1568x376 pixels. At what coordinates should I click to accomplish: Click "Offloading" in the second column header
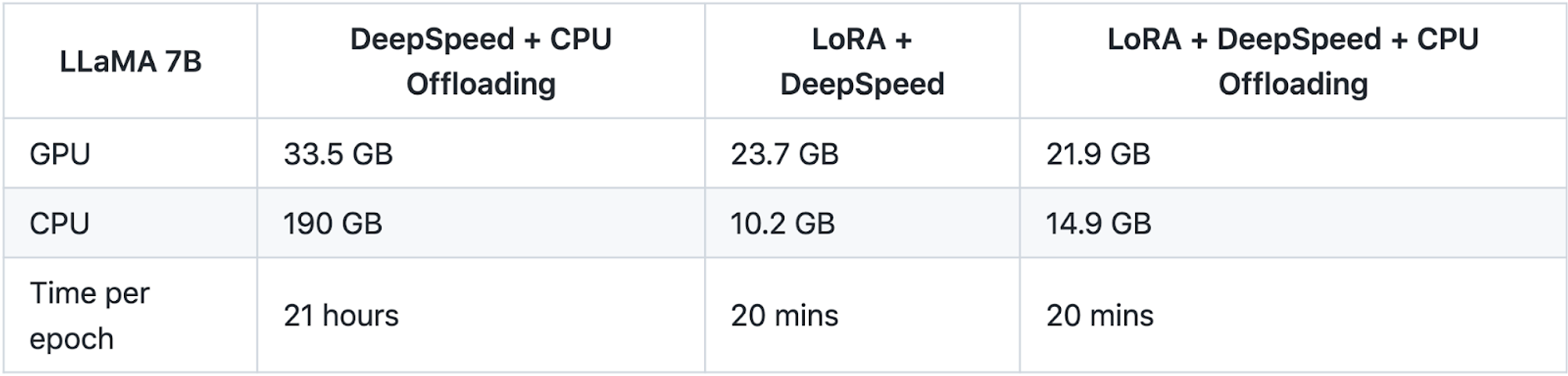click(481, 85)
